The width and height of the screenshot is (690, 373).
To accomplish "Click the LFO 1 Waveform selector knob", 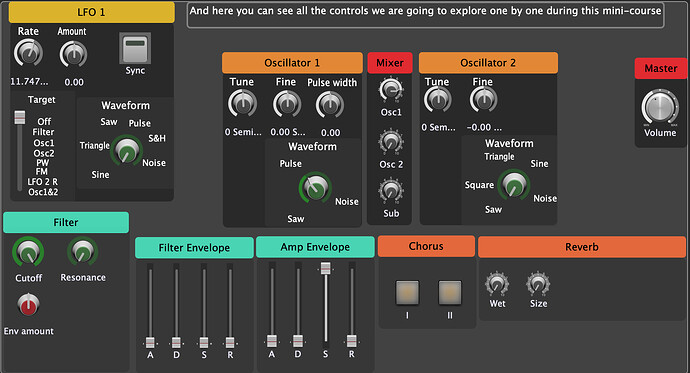I will [127, 150].
